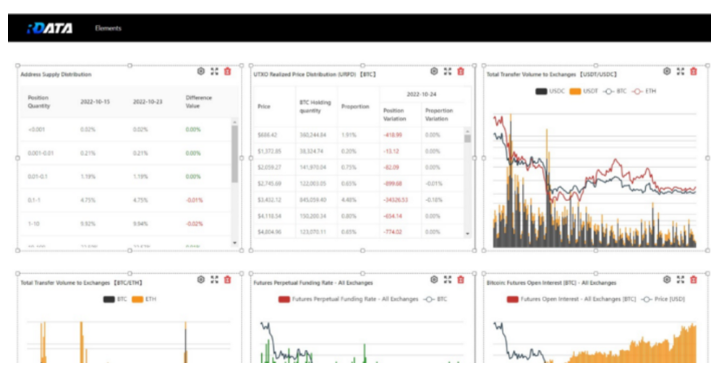Select the 1-10 row label
726x381 pixels.
pyautogui.click(x=33, y=224)
